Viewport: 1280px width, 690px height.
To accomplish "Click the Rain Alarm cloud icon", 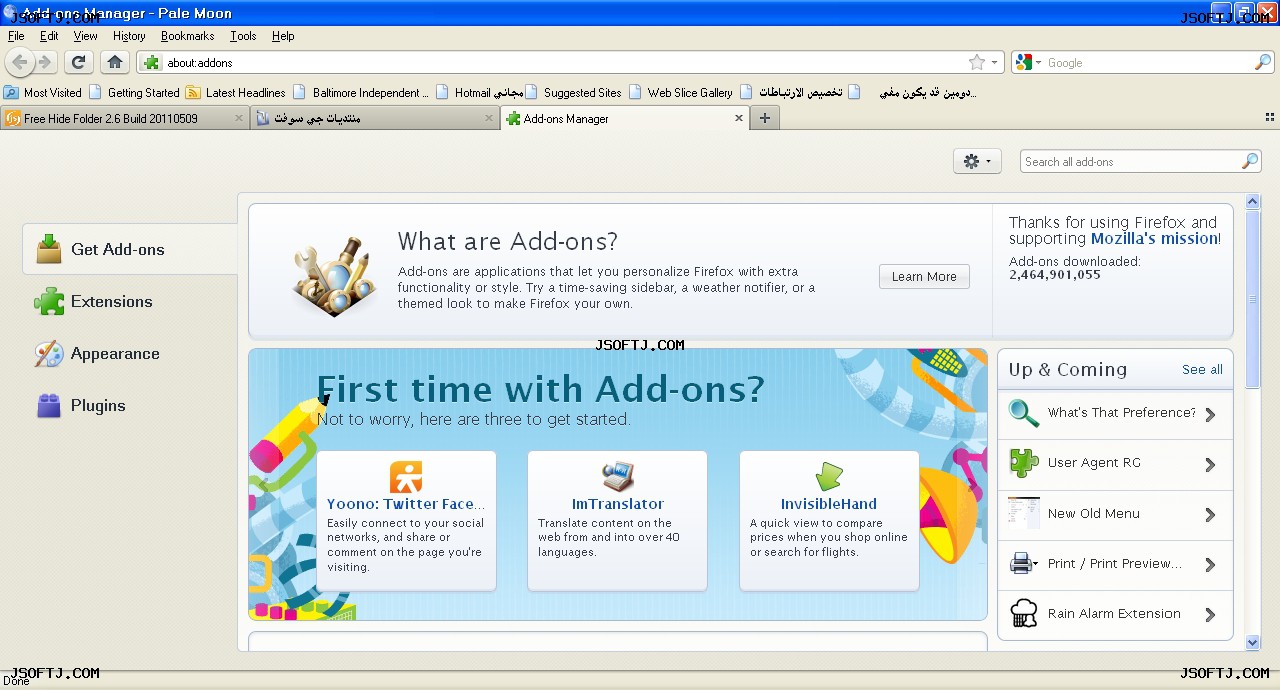I will tap(1024, 613).
